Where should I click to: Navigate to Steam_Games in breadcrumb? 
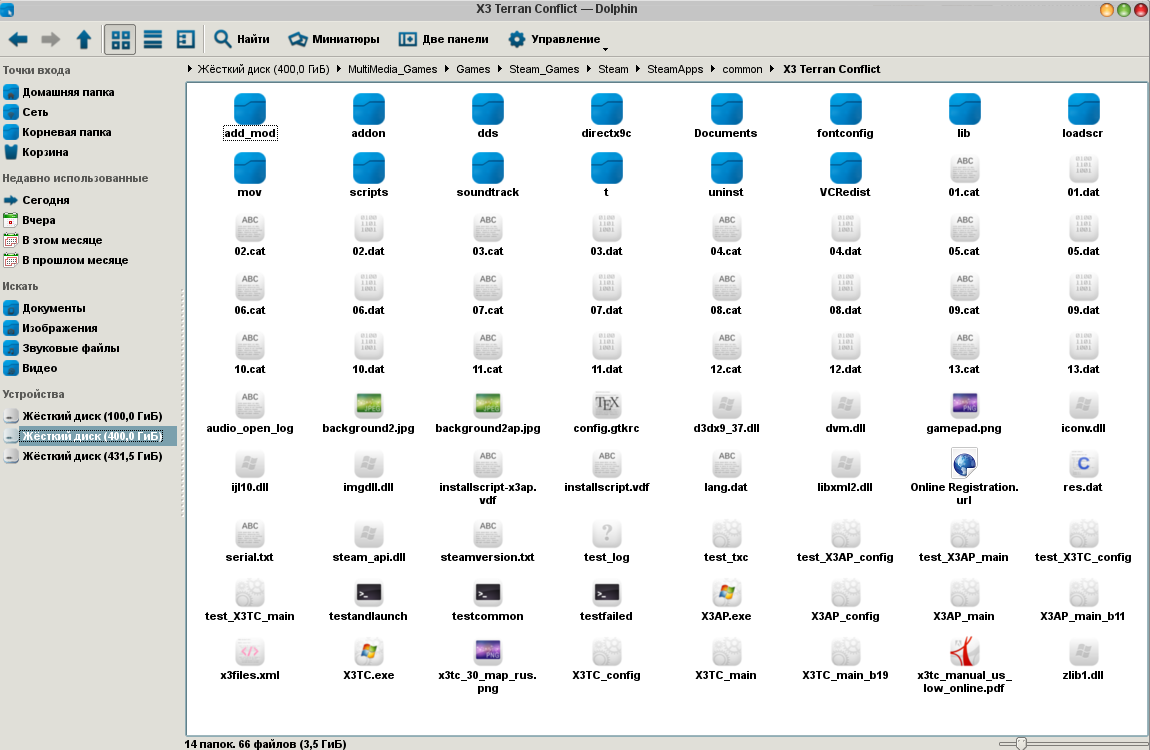(544, 69)
